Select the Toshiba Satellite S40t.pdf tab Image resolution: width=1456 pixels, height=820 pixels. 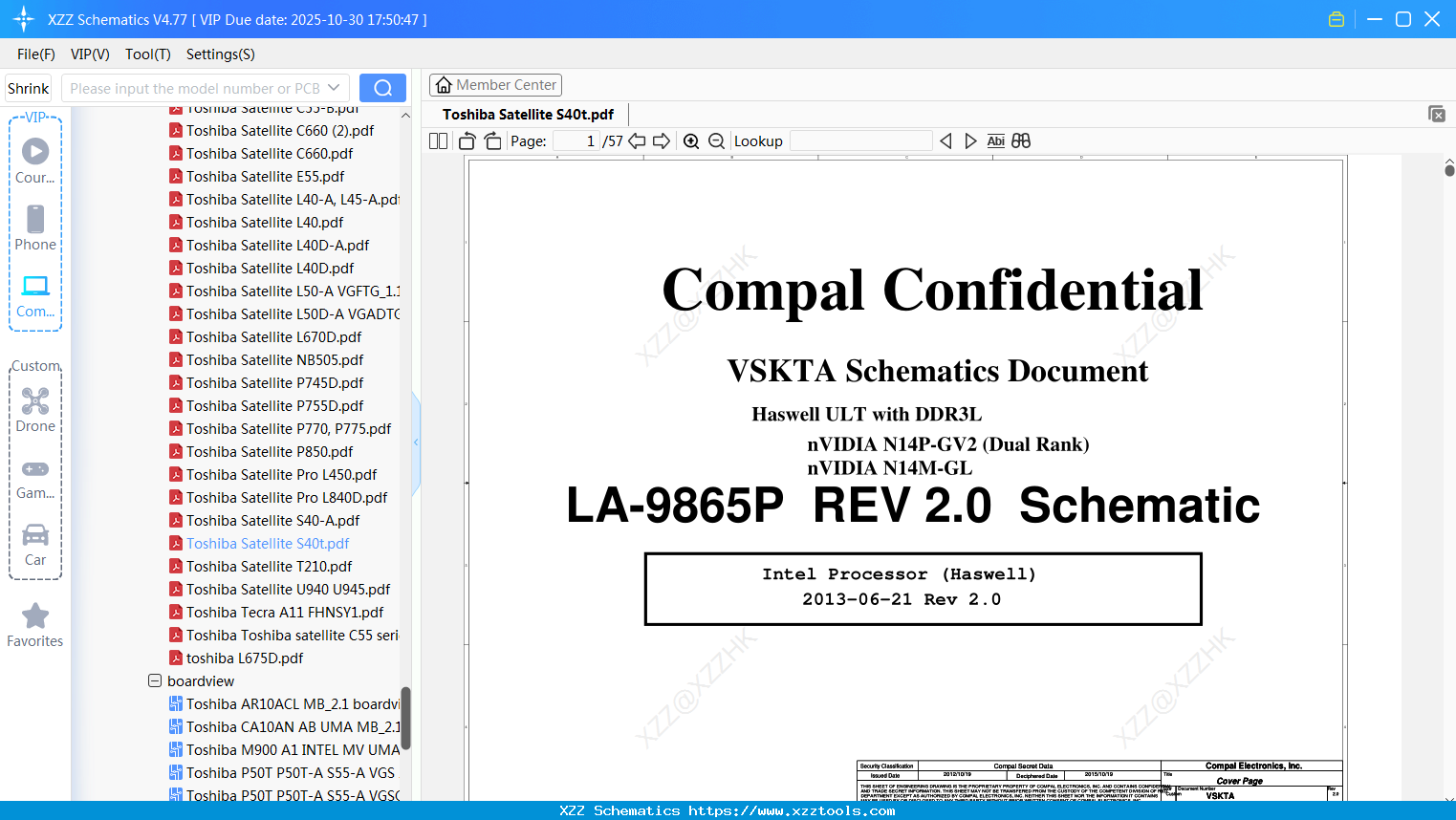pyautogui.click(x=528, y=115)
